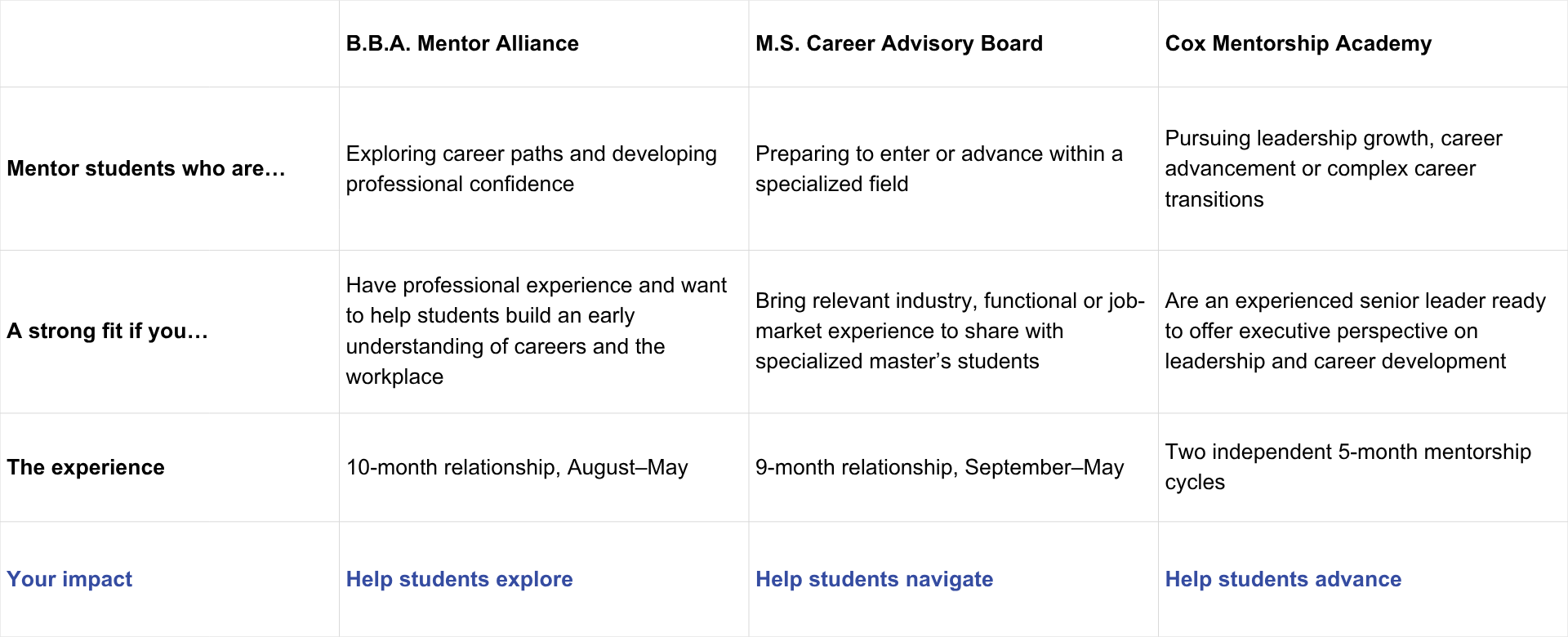Open the Help students navigate link

pyautogui.click(x=875, y=579)
